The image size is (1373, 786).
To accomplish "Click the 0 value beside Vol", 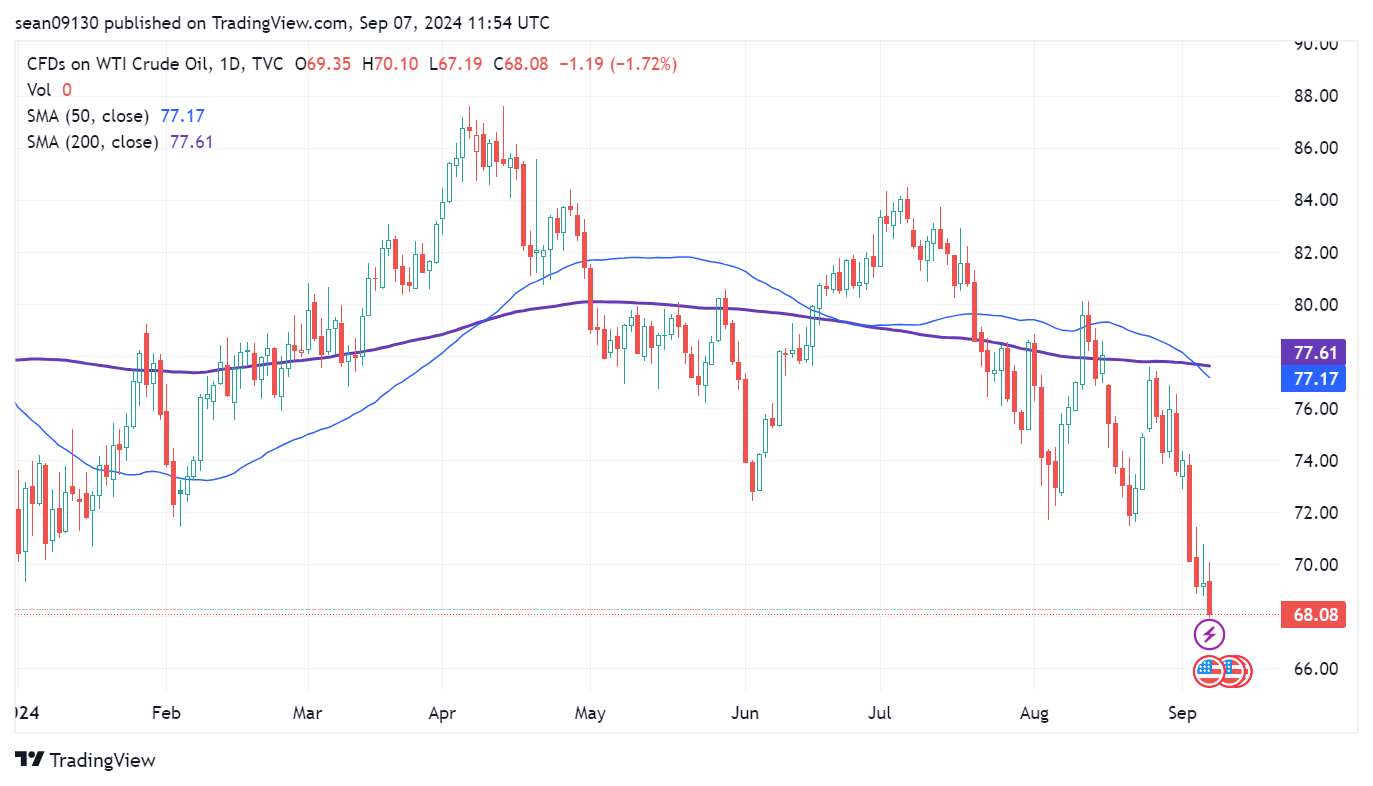I will (x=67, y=90).
